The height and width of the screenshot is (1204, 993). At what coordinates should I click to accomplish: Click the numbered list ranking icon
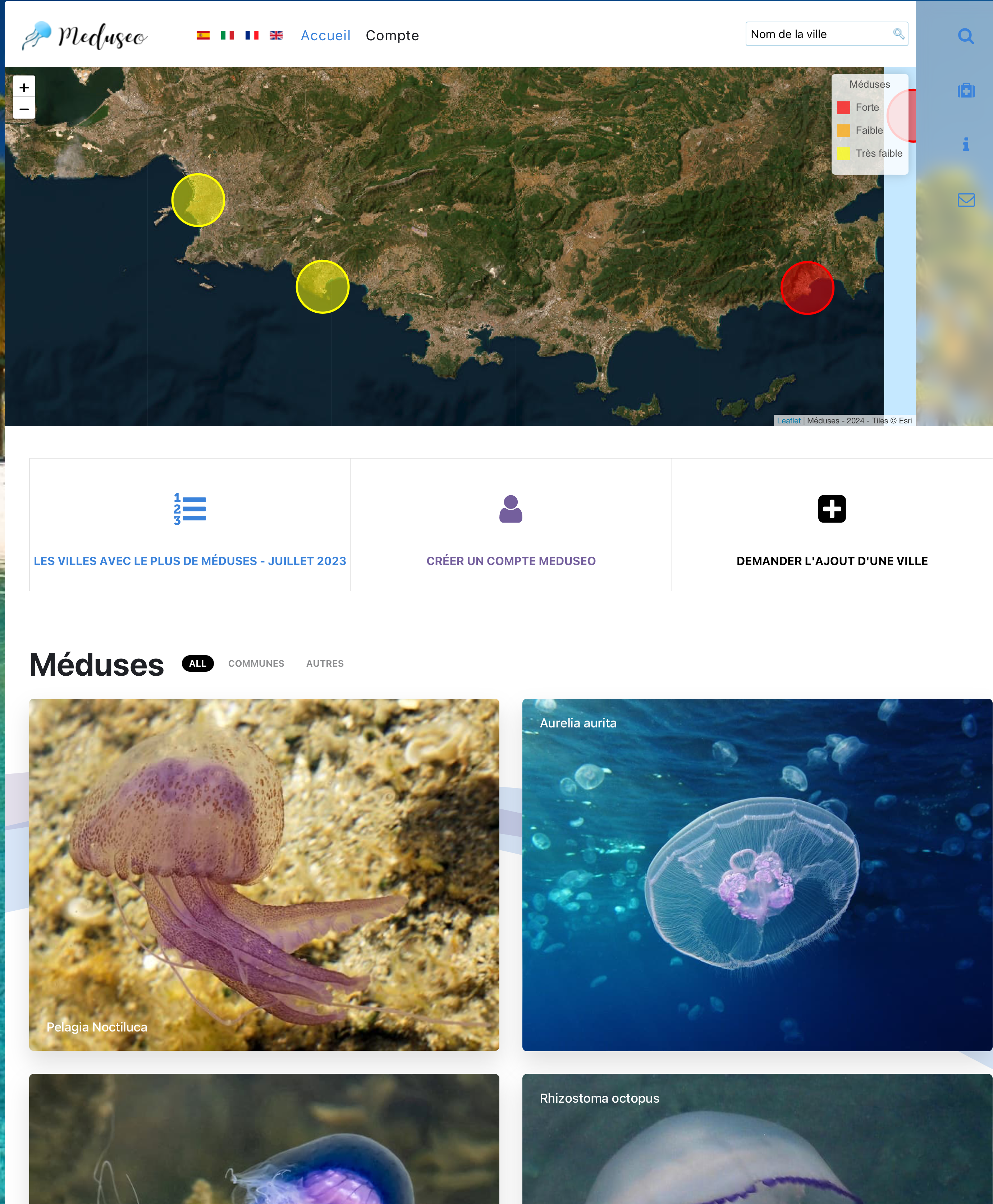190,509
